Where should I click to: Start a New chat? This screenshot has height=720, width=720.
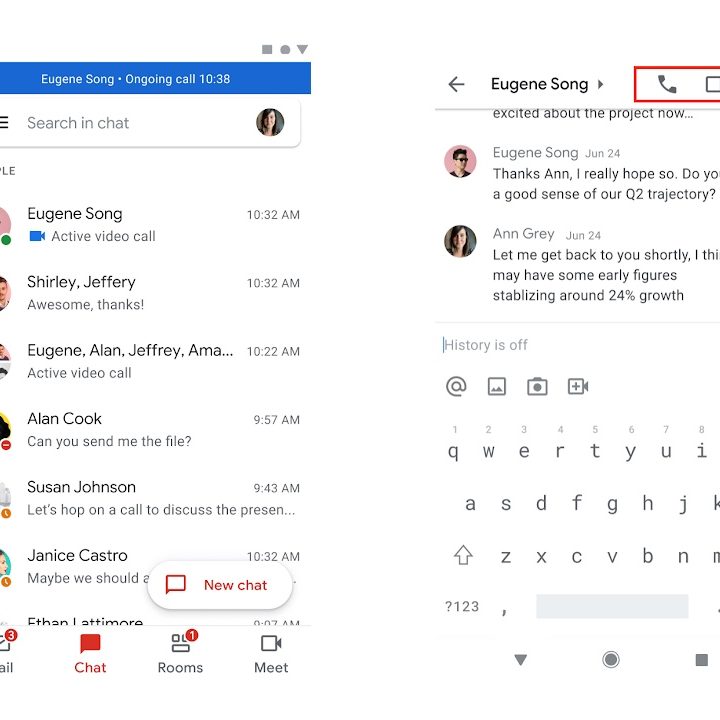point(220,585)
